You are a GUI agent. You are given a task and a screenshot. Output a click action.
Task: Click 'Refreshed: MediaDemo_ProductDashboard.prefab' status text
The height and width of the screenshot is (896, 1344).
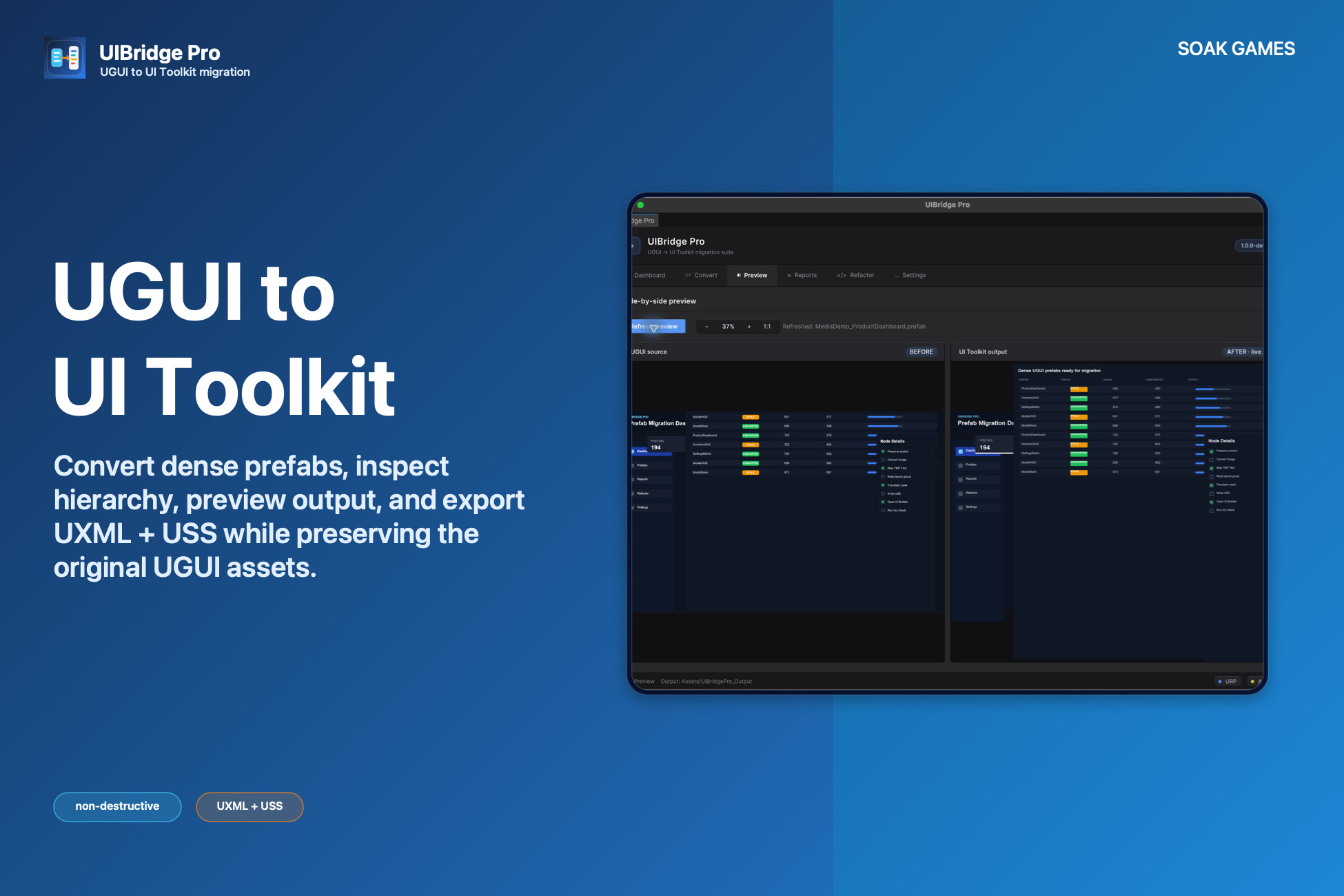pyautogui.click(x=854, y=327)
